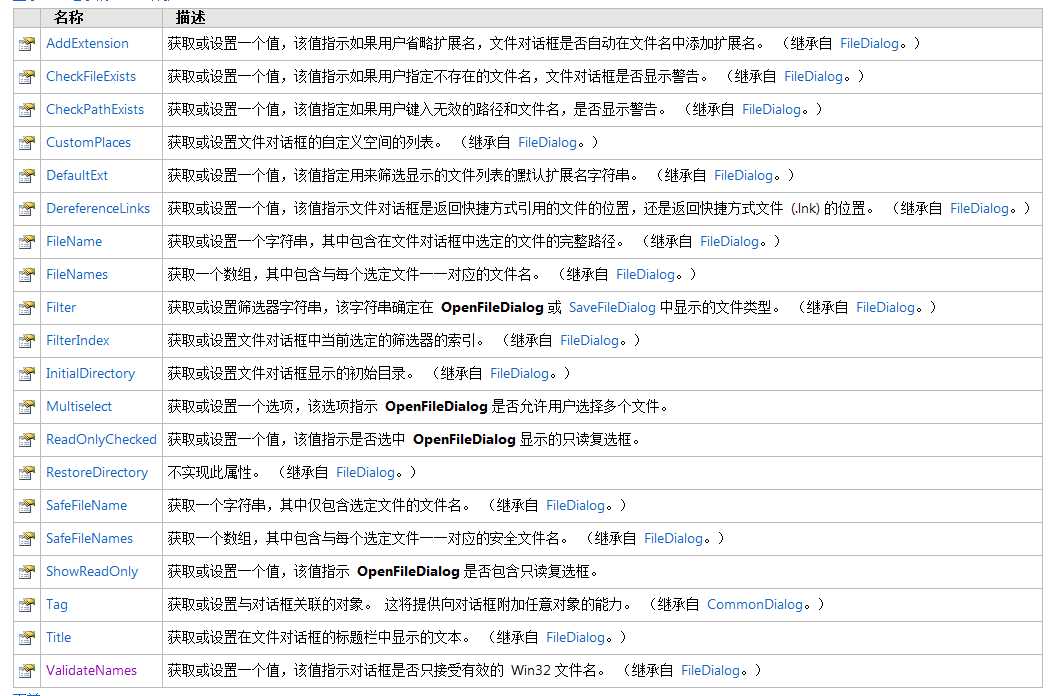Image resolution: width=1060 pixels, height=696 pixels.
Task: Click property icon beside RestoreDirectory
Action: [26, 474]
